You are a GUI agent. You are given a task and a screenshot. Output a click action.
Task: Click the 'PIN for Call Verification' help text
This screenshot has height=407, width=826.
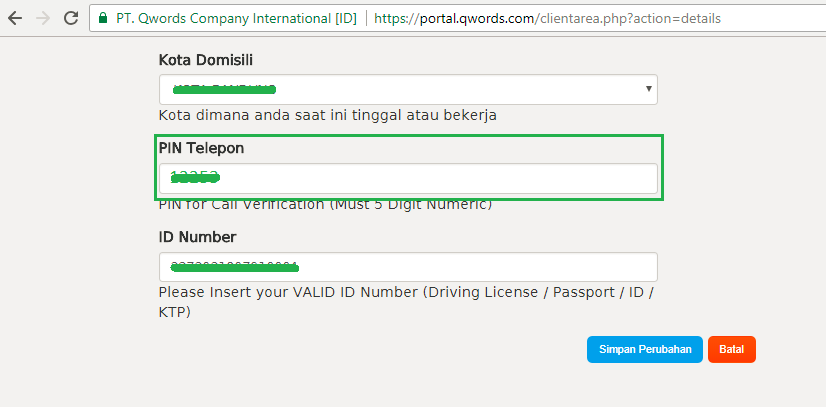click(325, 204)
